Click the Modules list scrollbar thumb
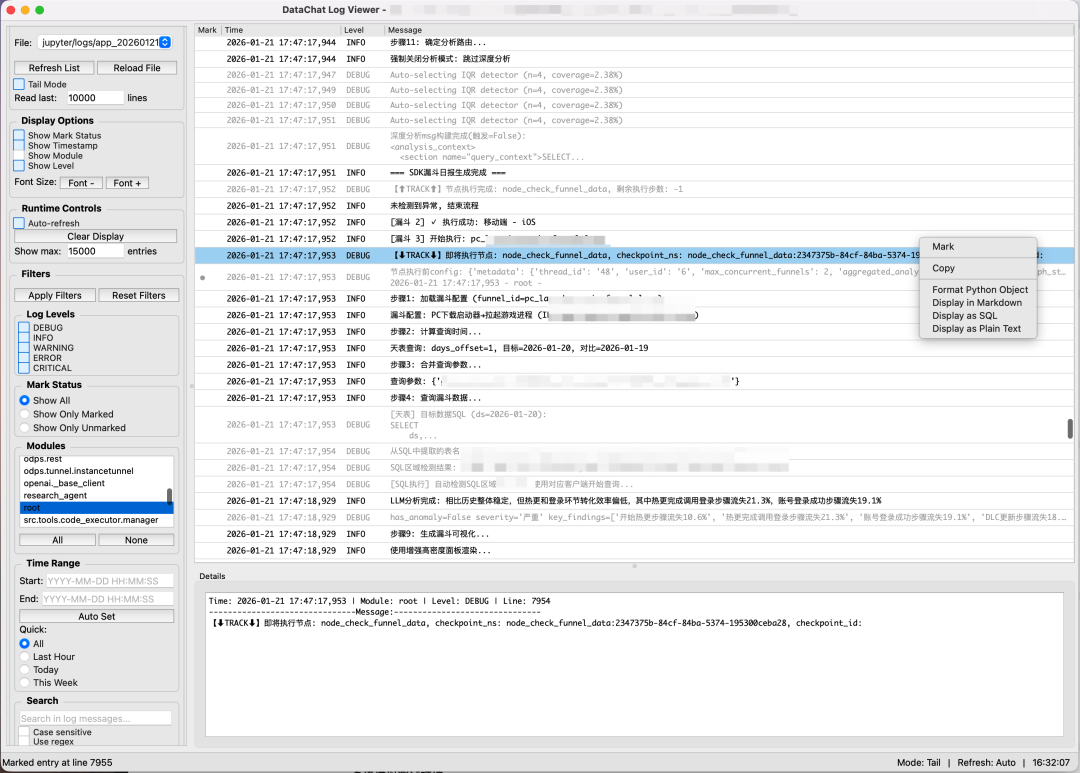This screenshot has height=773, width=1080. pyautogui.click(x=169, y=496)
